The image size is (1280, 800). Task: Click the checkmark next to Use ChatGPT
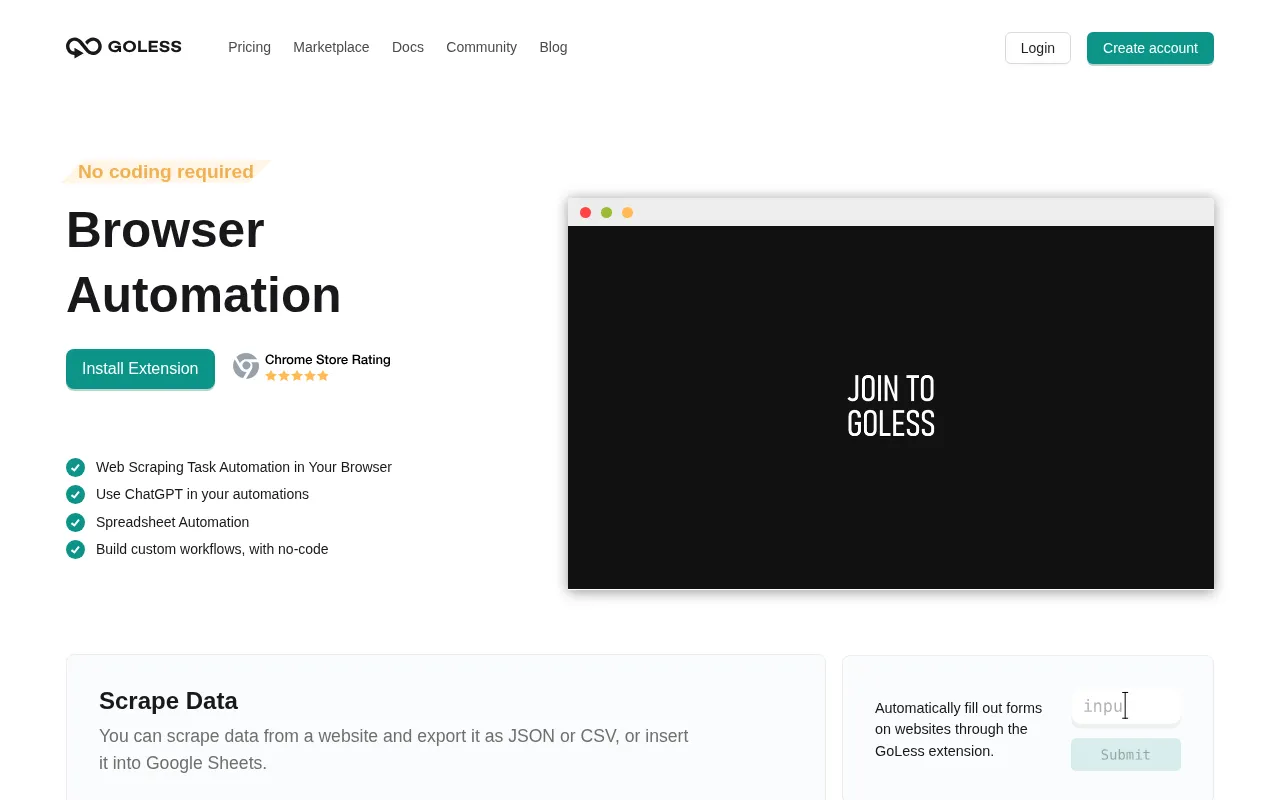pos(75,494)
